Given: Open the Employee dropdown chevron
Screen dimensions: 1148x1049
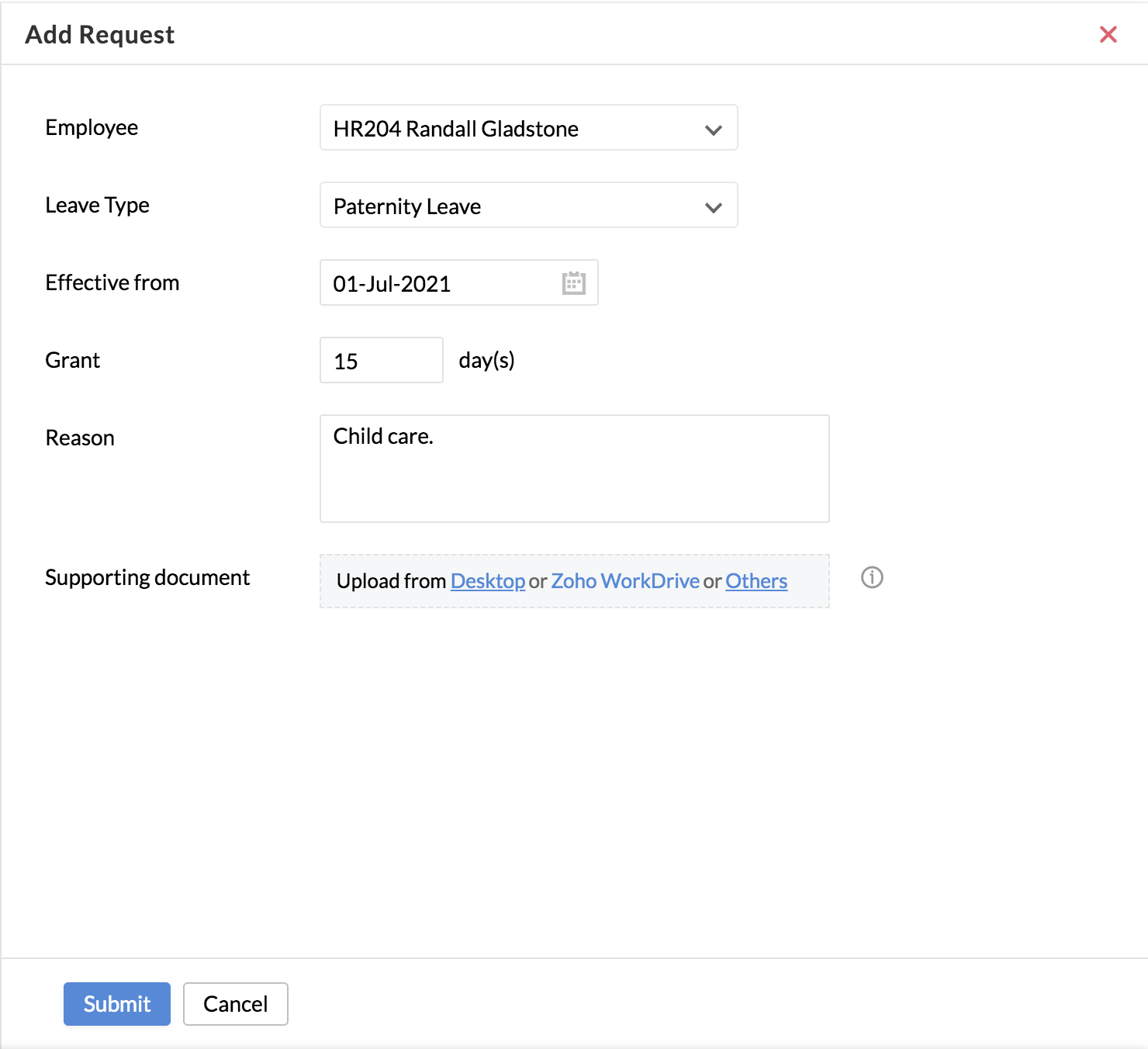Looking at the screenshot, I should 712,129.
